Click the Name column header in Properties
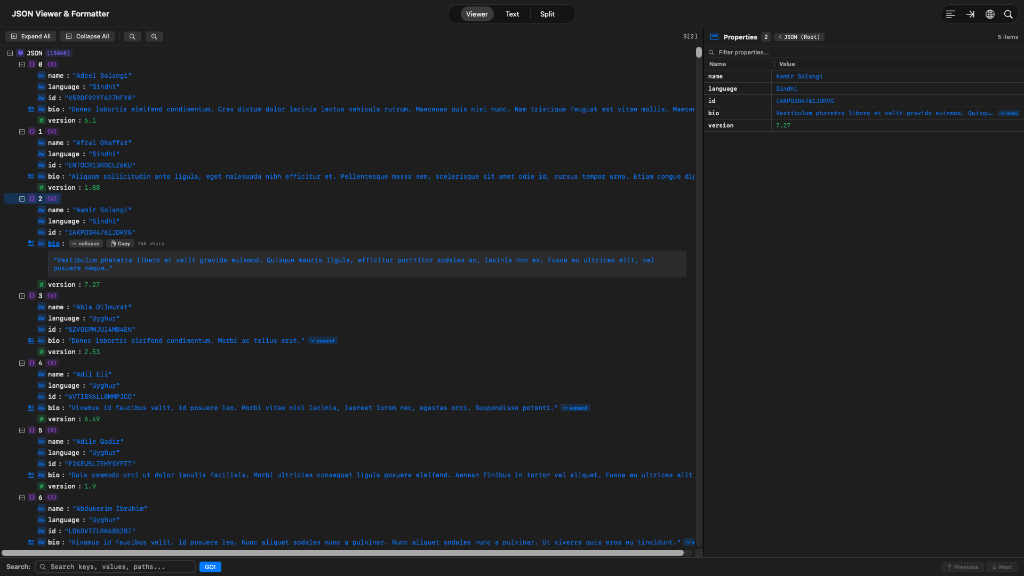Screen dimensions: 1024x576 pos(718,64)
